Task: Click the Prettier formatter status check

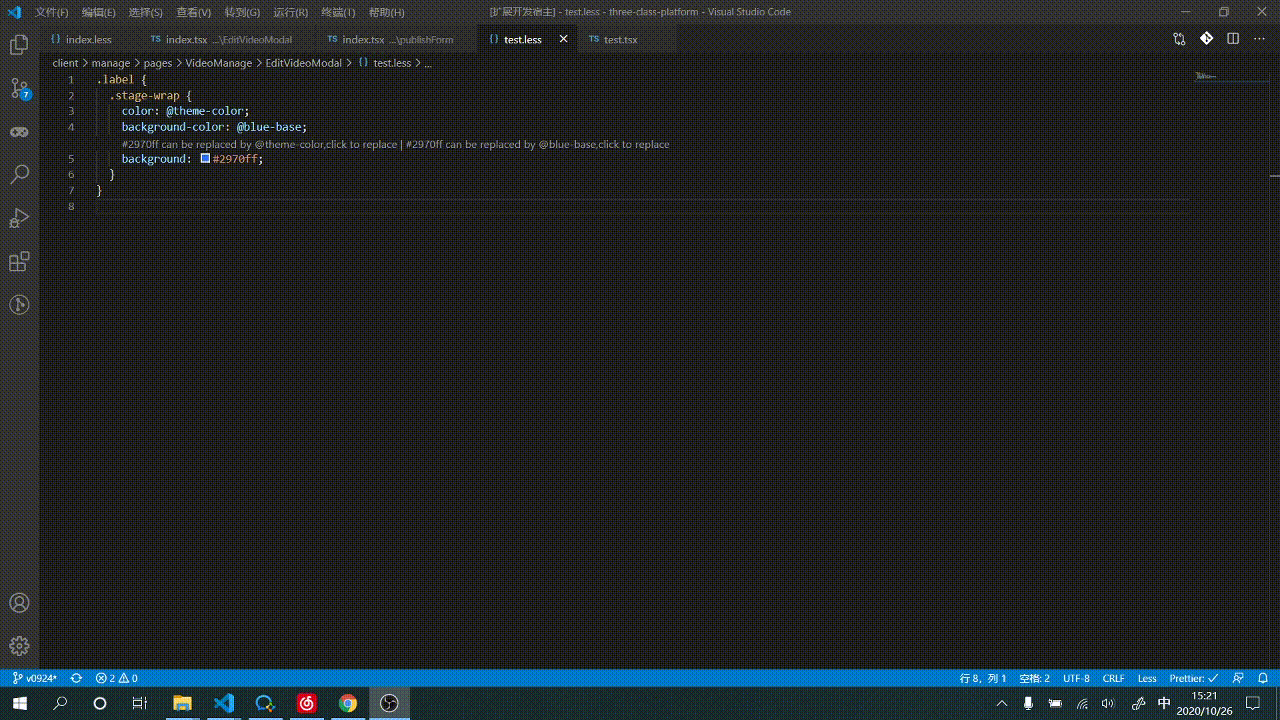Action: tap(1193, 678)
